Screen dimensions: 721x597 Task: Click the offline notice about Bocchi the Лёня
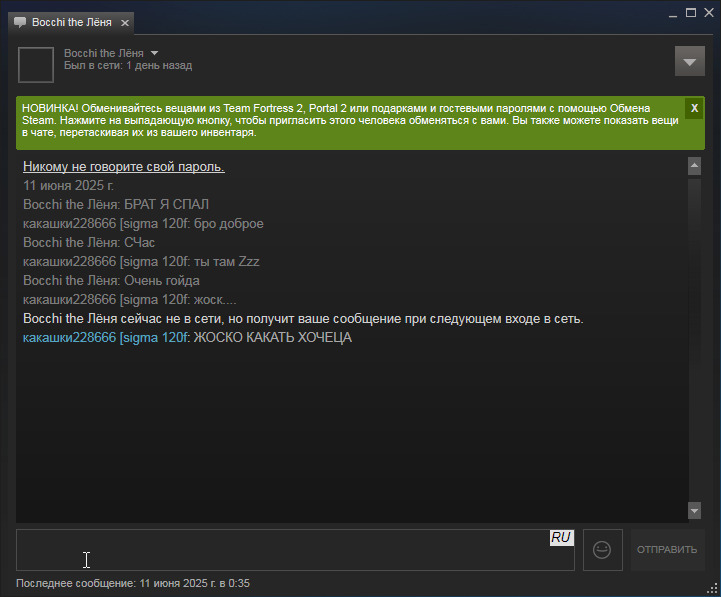pyautogui.click(x=303, y=319)
